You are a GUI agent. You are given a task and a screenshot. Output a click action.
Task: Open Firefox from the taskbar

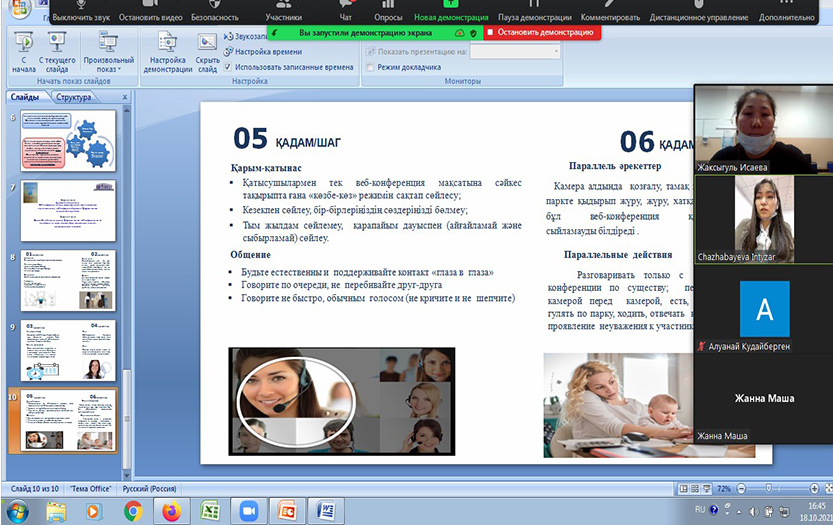tap(171, 511)
